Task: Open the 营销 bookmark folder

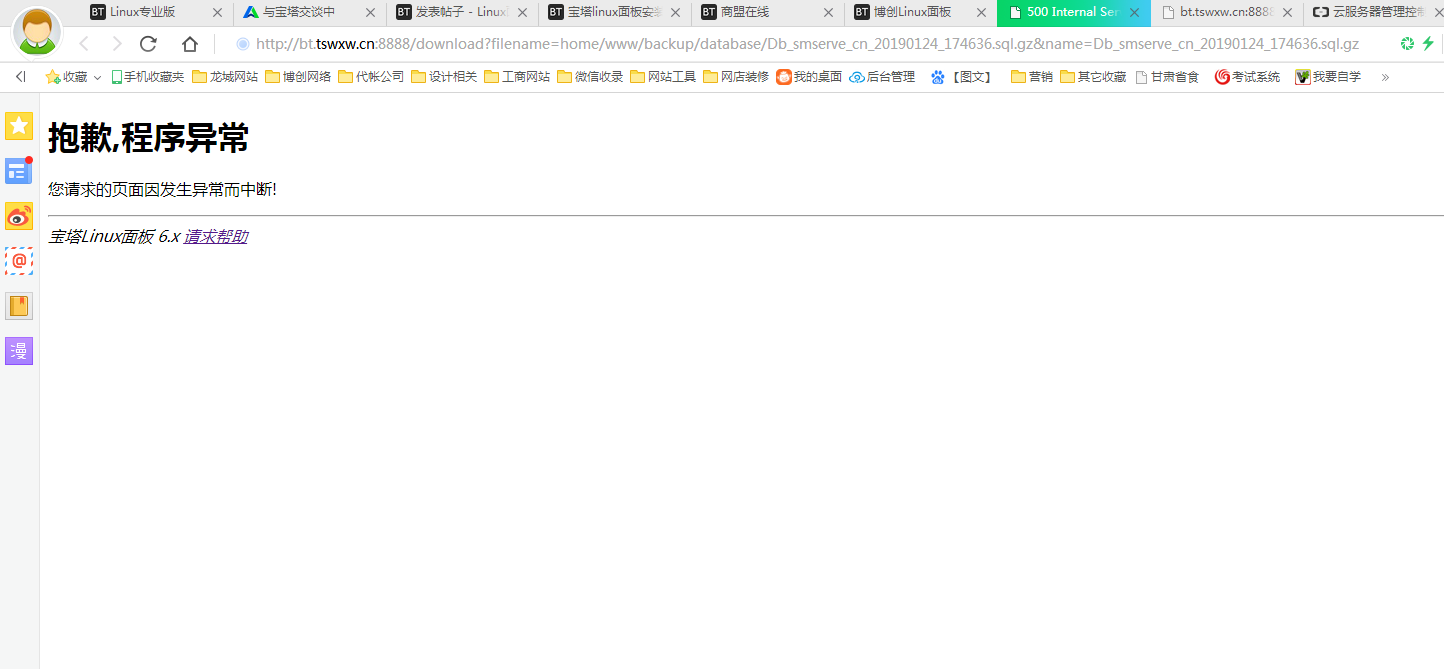Action: coord(1032,77)
